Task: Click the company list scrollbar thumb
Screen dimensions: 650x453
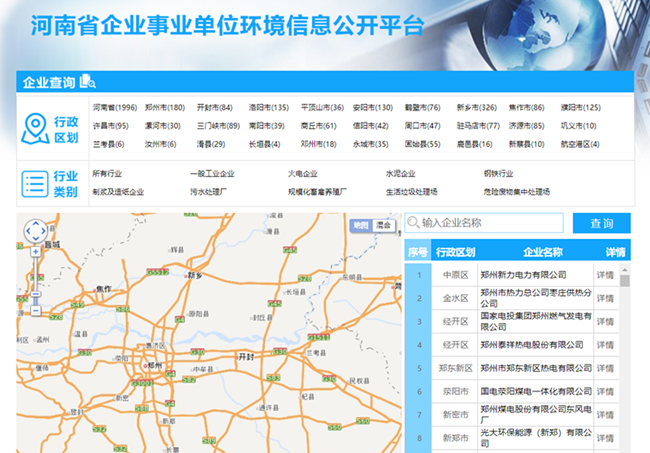Action: click(625, 281)
